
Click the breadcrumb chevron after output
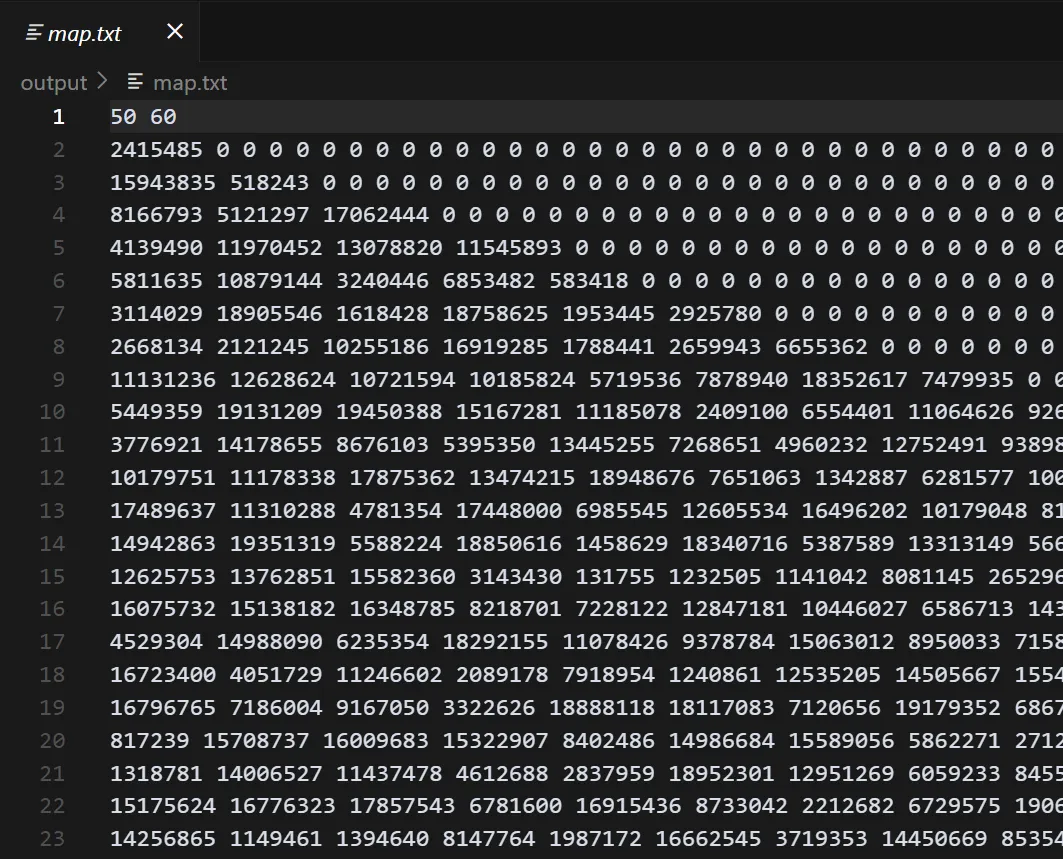pyautogui.click(x=102, y=82)
